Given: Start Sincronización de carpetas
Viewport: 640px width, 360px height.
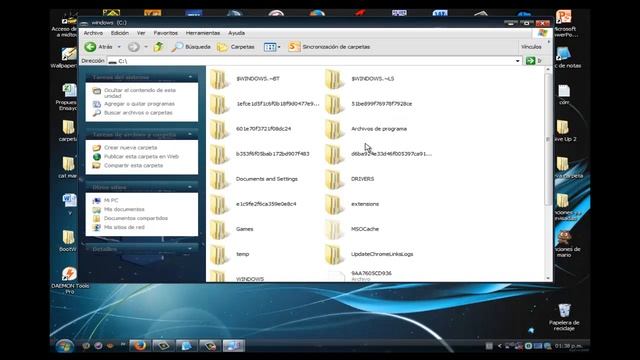Looking at the screenshot, I should (x=329, y=47).
